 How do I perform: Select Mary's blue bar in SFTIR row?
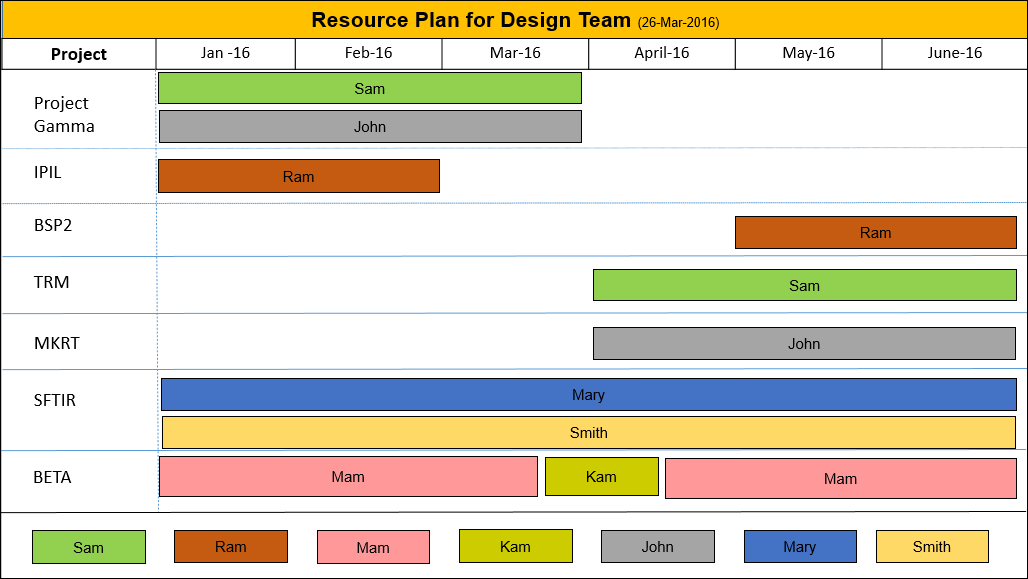(x=588, y=394)
